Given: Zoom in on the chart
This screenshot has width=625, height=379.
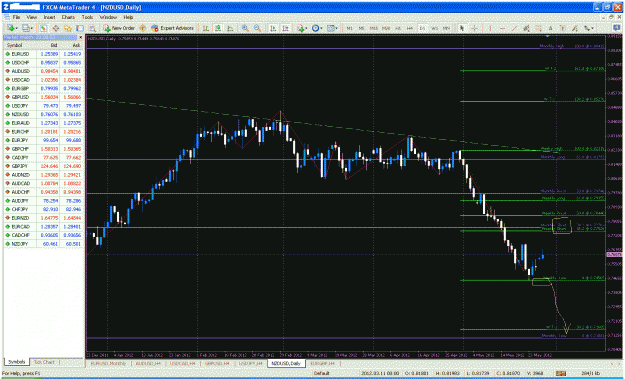Looking at the screenshot, I should pos(245,28).
